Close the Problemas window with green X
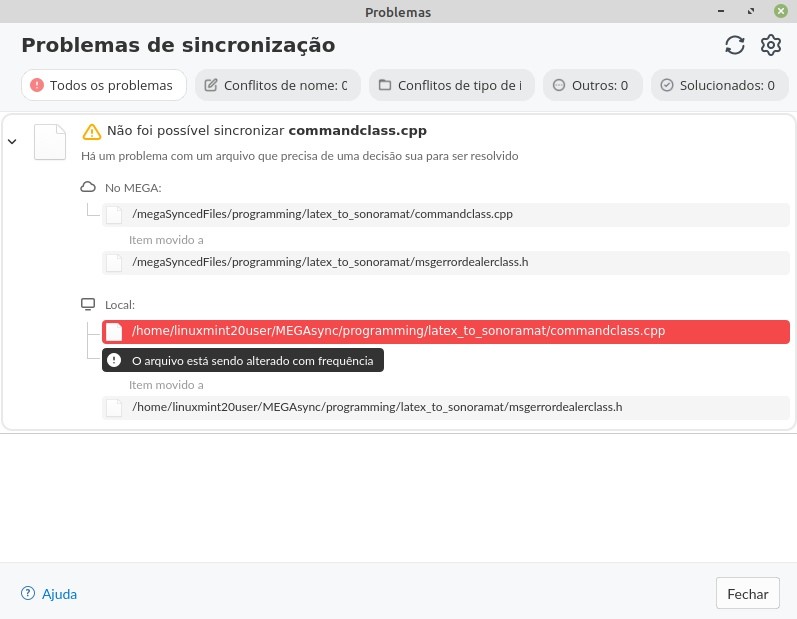This screenshot has width=797, height=619. click(781, 11)
